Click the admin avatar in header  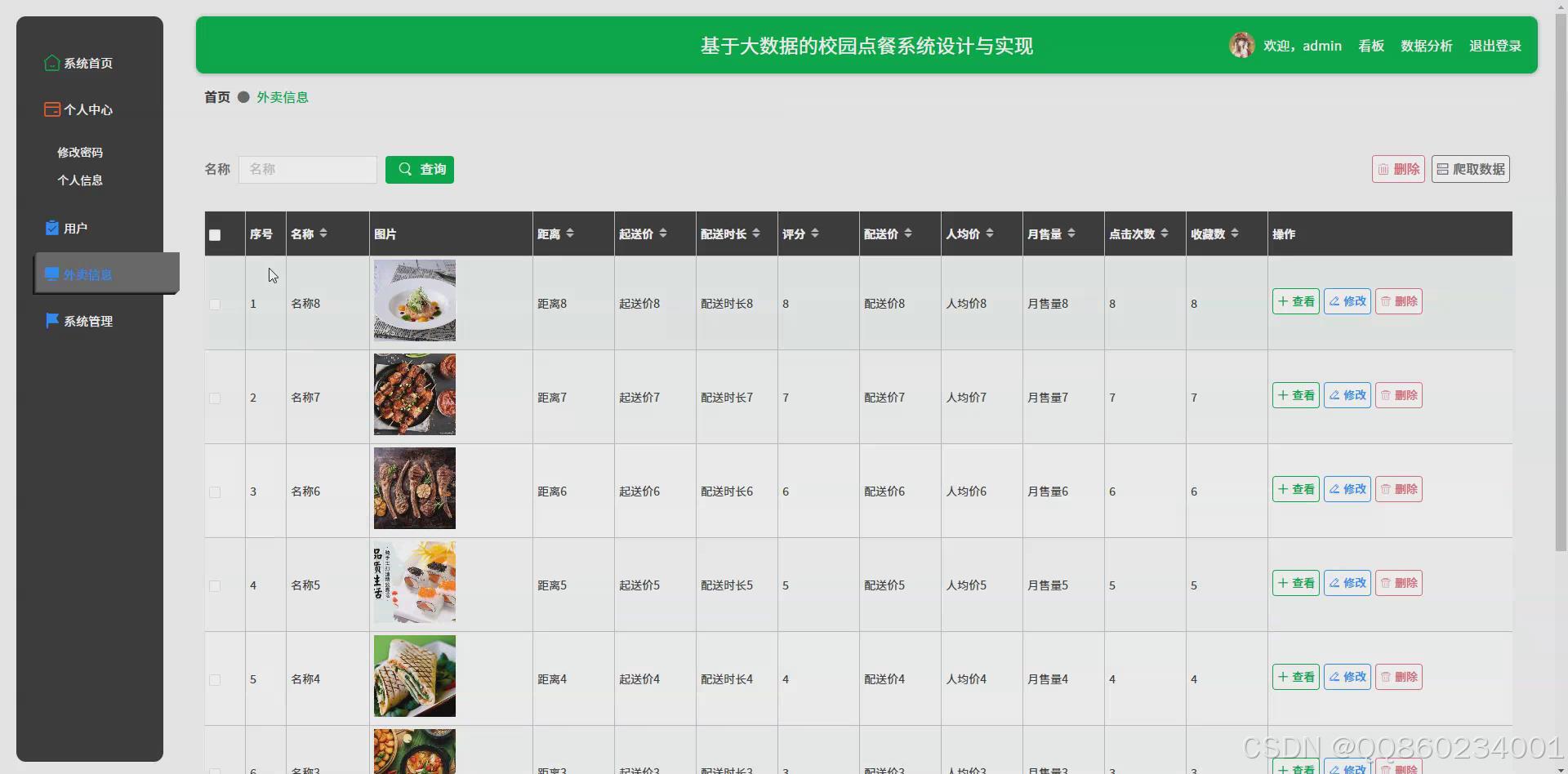[1242, 46]
